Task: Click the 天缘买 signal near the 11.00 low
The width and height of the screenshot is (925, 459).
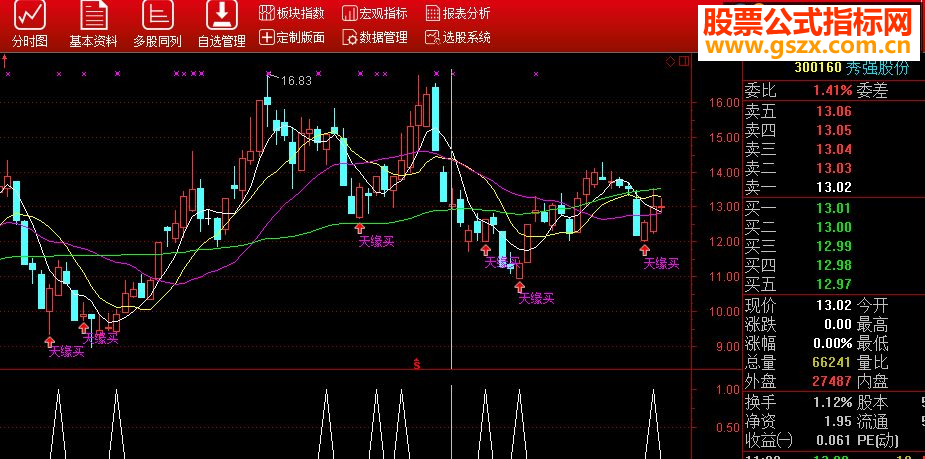Action: click(x=536, y=299)
